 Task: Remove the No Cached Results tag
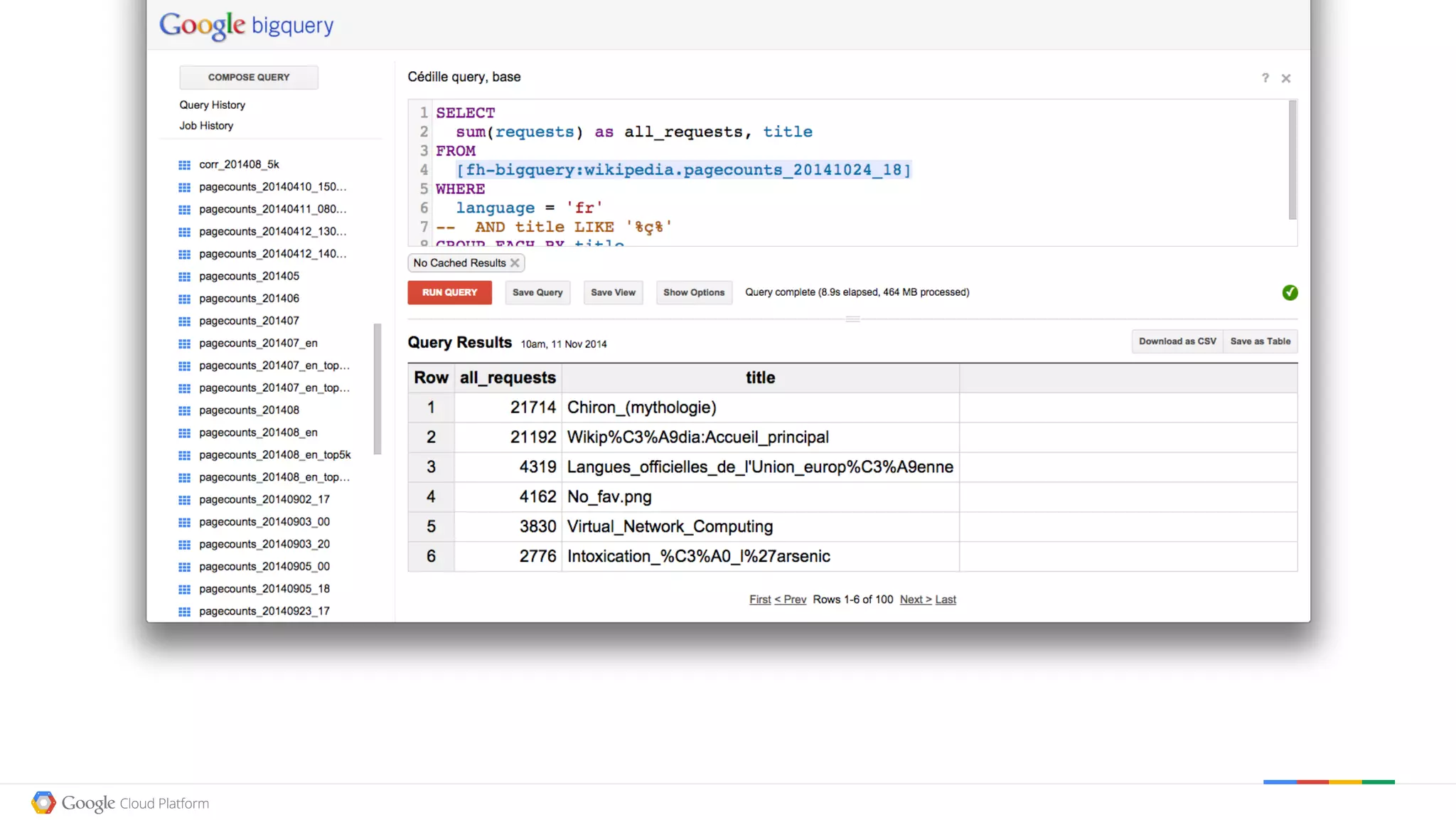pos(515,263)
